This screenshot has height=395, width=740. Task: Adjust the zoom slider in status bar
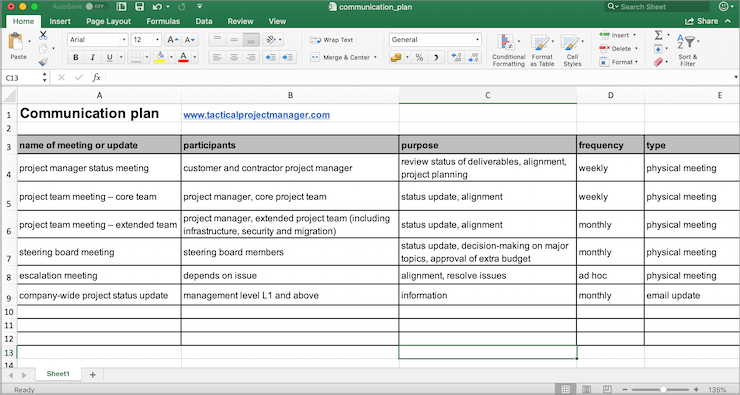[663, 389]
